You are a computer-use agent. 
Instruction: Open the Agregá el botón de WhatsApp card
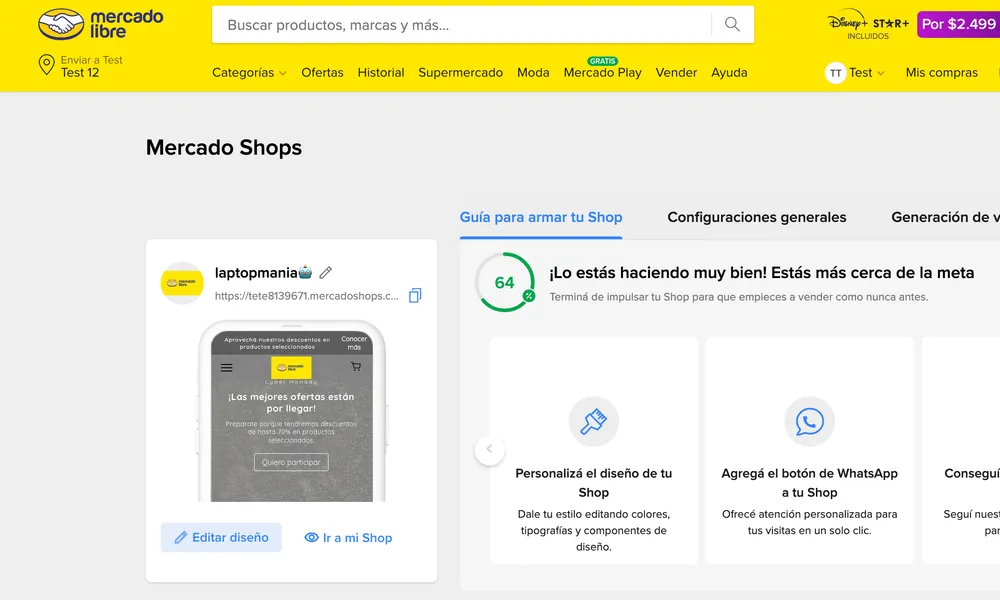click(x=809, y=450)
